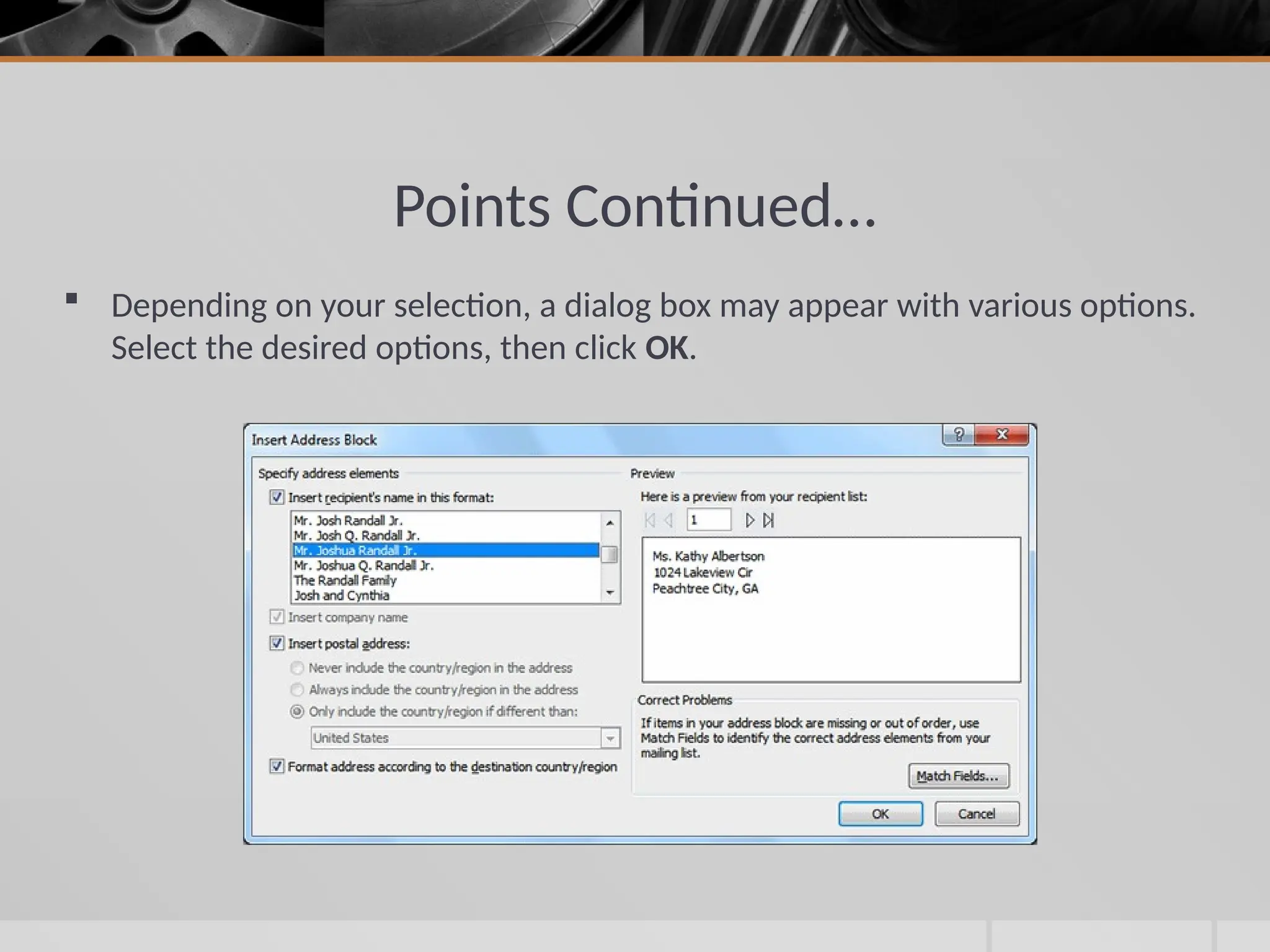Viewport: 1270px width, 952px height.
Task: Confirm the dialog with OK
Action: (x=881, y=814)
